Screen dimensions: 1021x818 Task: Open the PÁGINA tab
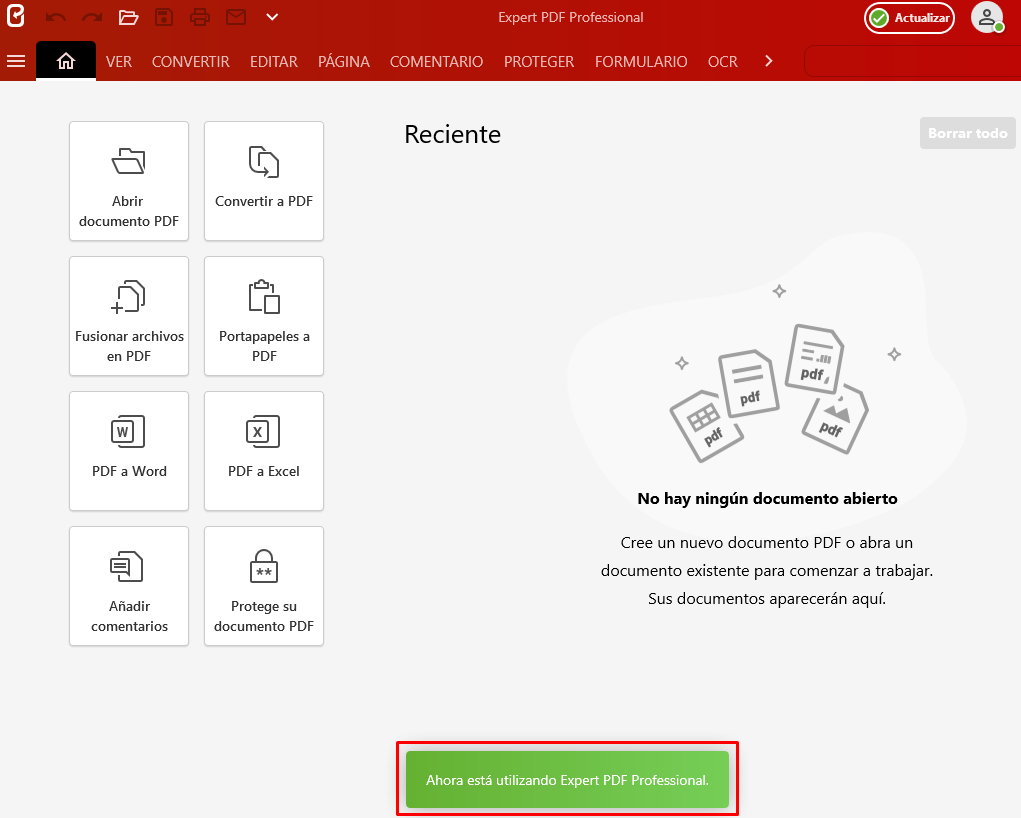pos(344,61)
